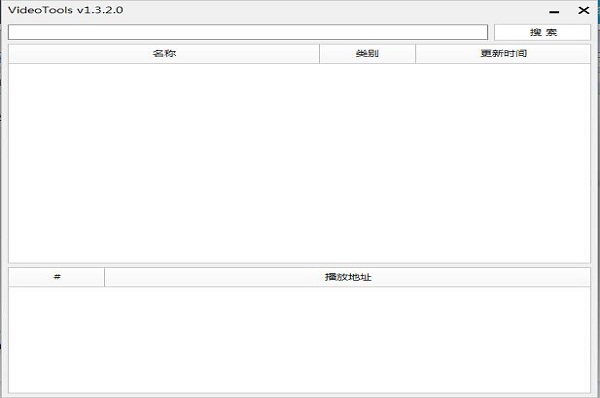Select the 播放地址 column header

[347, 277]
